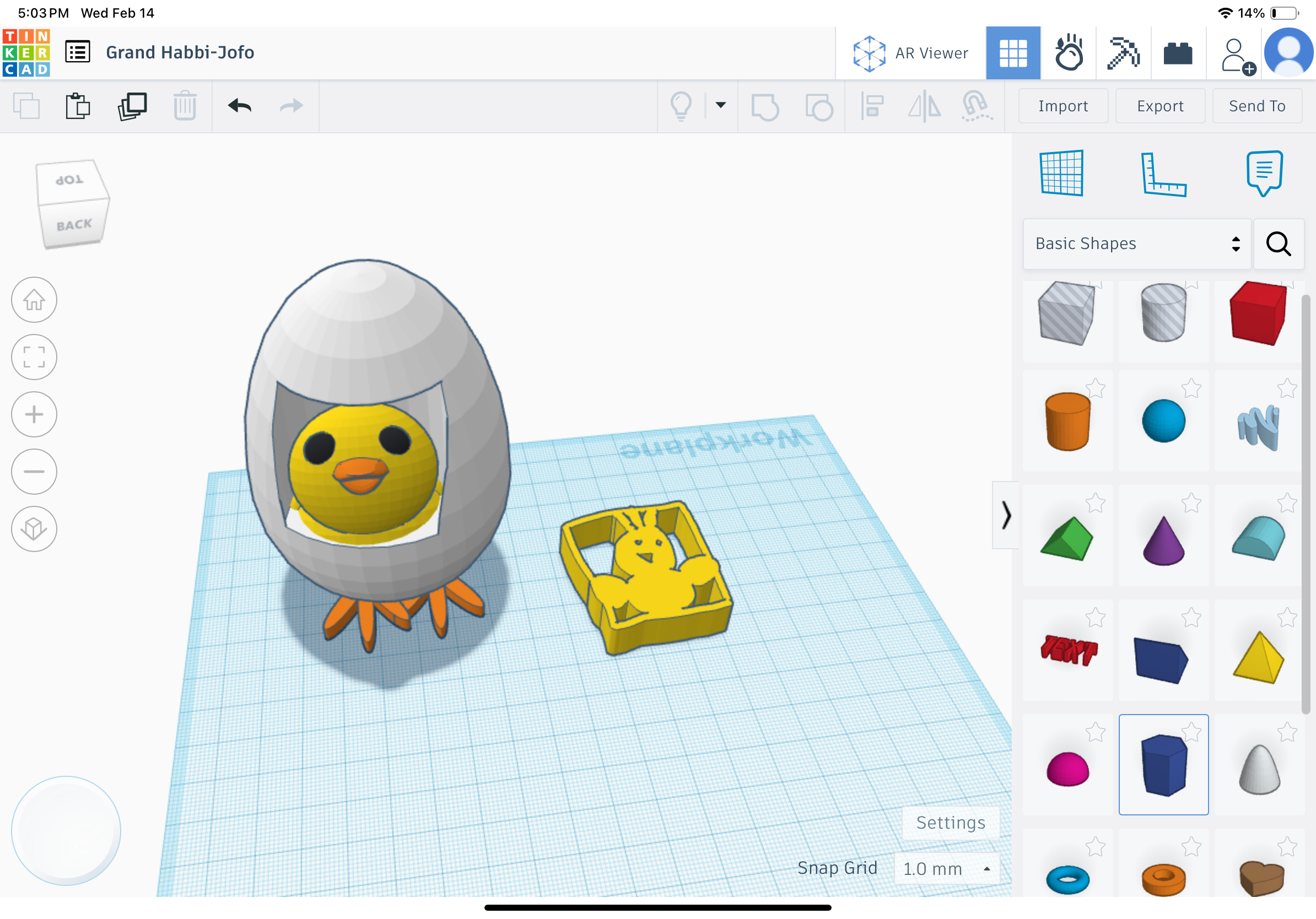Switch to the 3D design grid view
This screenshot has height=919, width=1316.
pos(1013,53)
